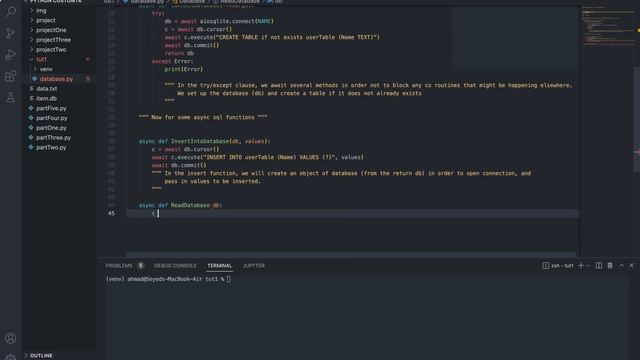The width and height of the screenshot is (640, 360).
Task: Open item.db file
Action: click(47, 98)
